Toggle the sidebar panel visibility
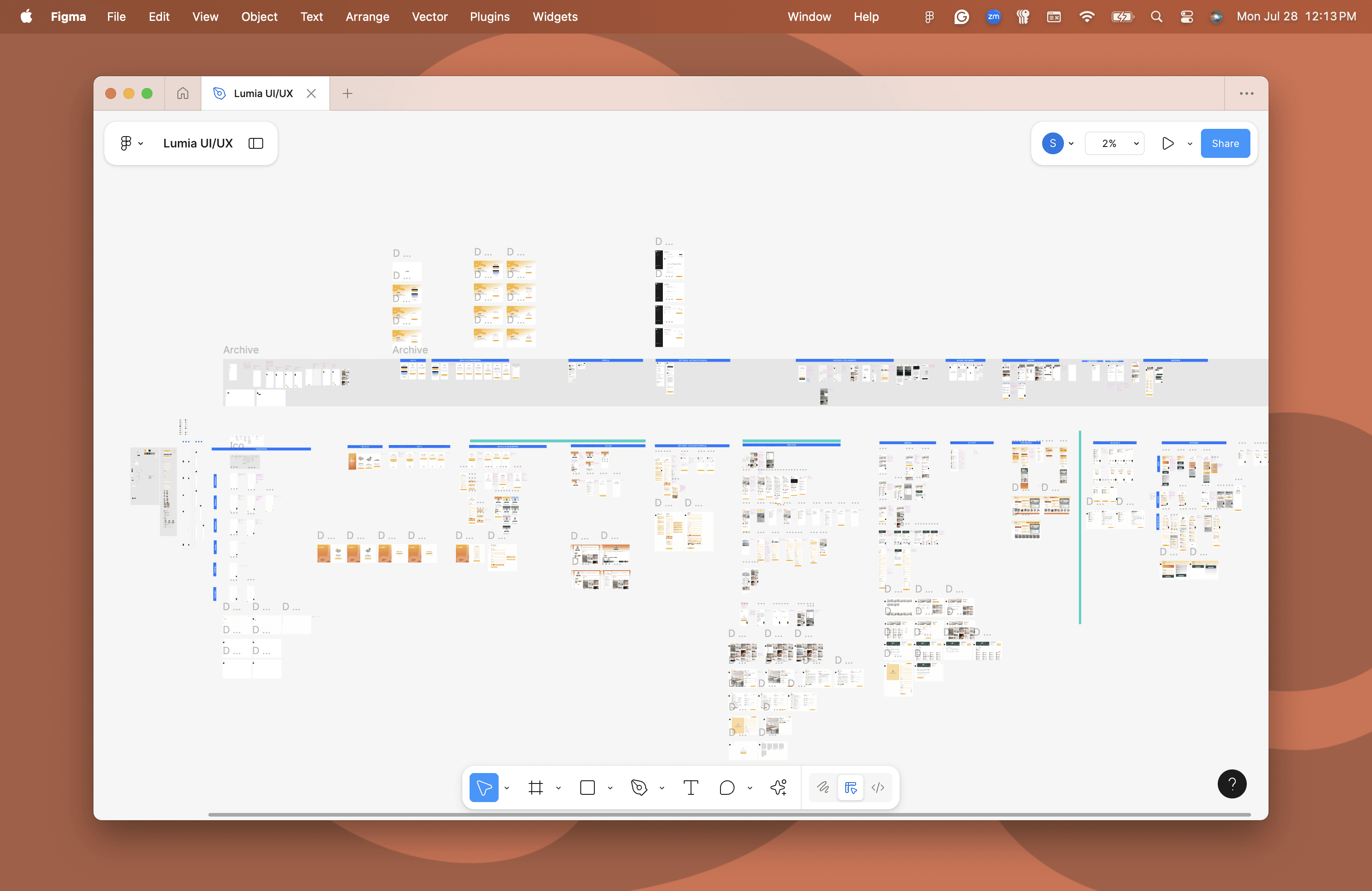Viewport: 1372px width, 891px height. point(256,143)
